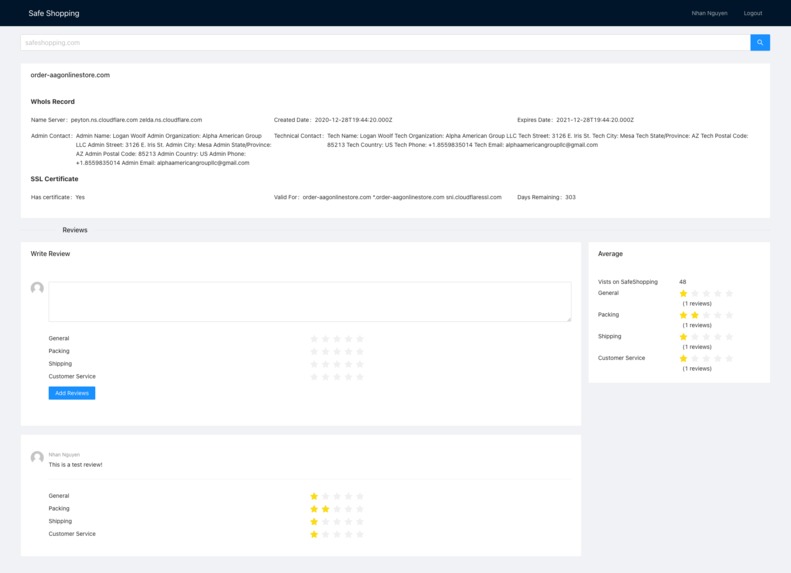Select the Reviews tab
This screenshot has width=791, height=573.
(x=75, y=230)
